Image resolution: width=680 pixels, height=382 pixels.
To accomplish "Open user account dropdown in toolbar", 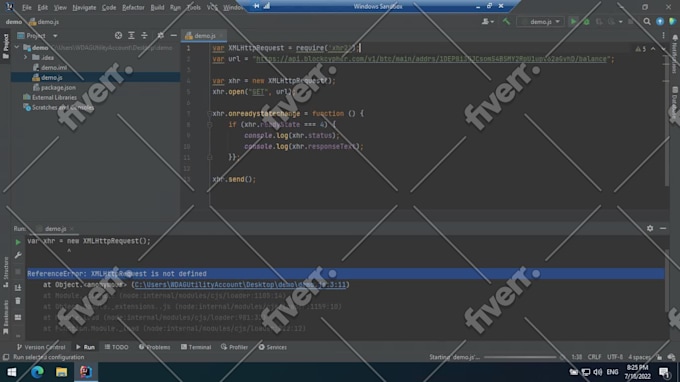I will tap(488, 22).
